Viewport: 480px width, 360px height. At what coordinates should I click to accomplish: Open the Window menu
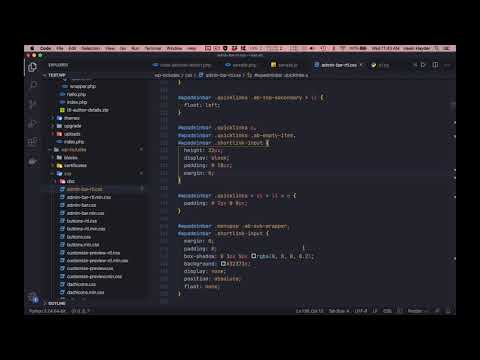pyautogui.click(x=175, y=48)
